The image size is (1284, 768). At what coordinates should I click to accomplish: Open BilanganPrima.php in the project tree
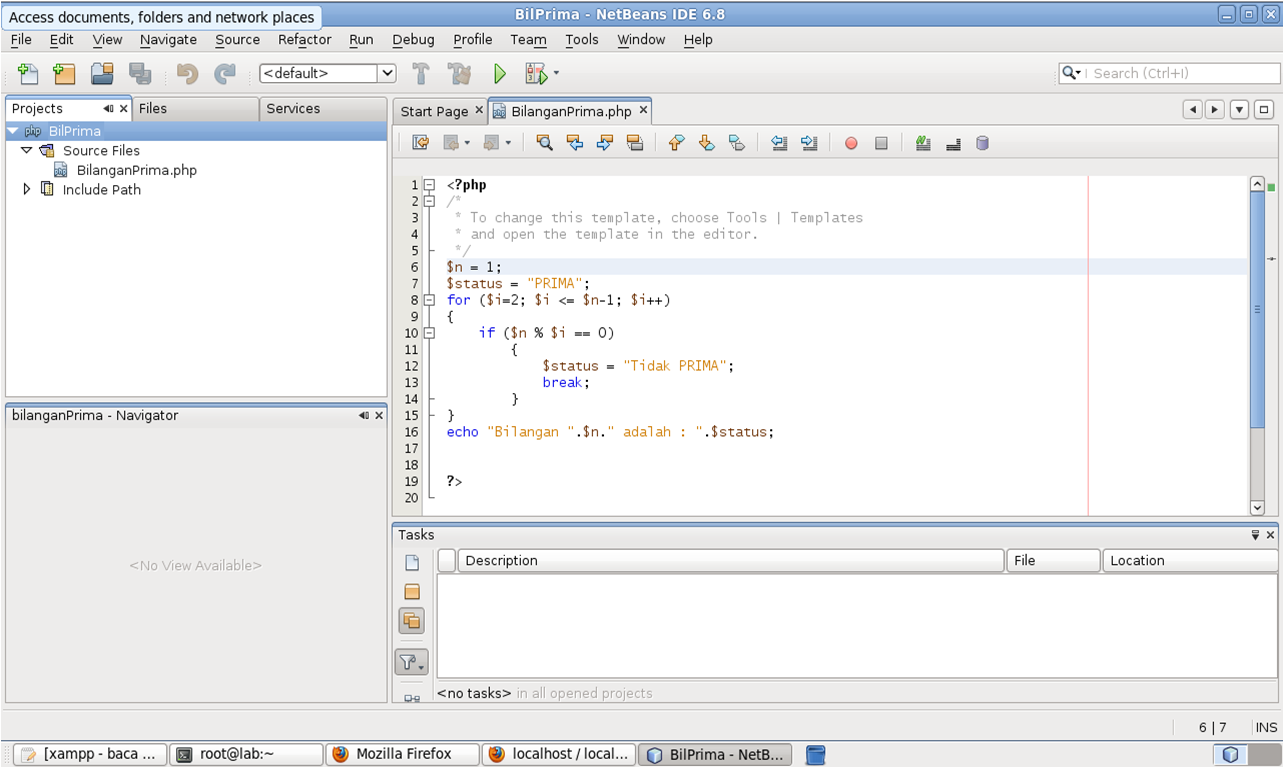(x=136, y=170)
